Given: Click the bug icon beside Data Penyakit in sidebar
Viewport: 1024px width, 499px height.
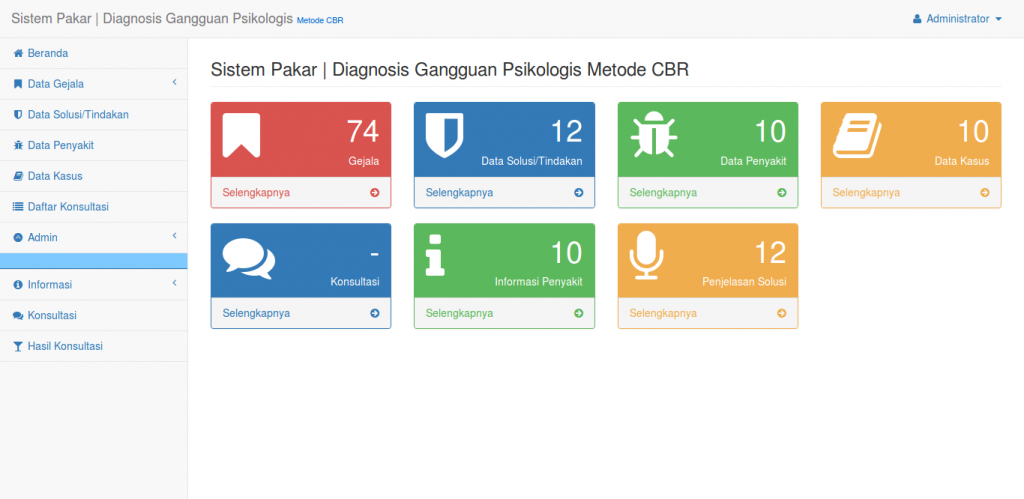Looking at the screenshot, I should pos(18,146).
